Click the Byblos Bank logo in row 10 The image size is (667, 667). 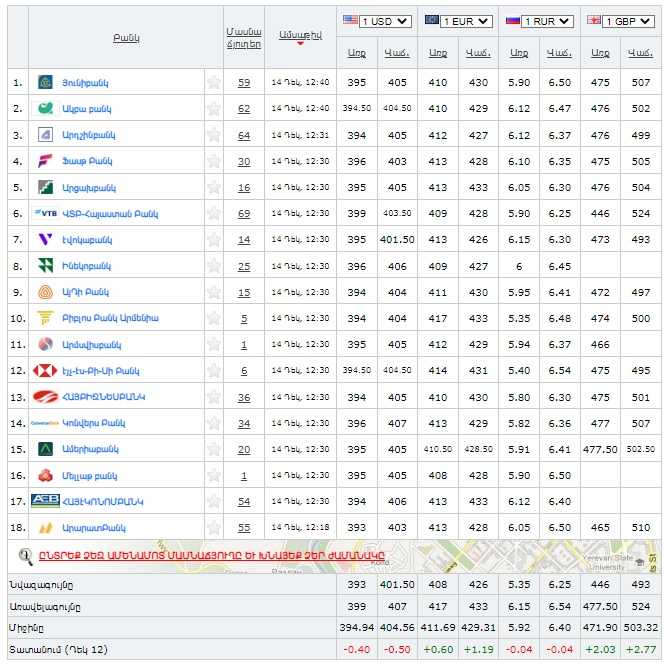[x=45, y=318]
